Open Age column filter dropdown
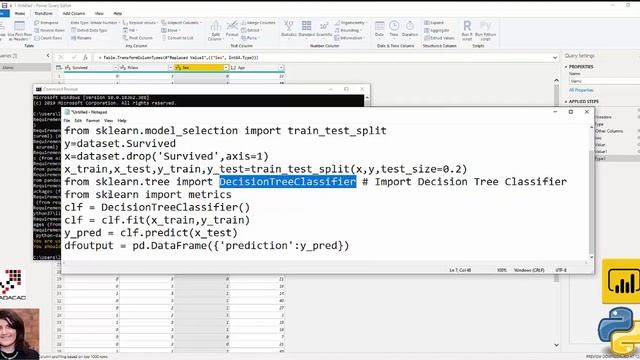640x360 pixels. click(x=281, y=68)
